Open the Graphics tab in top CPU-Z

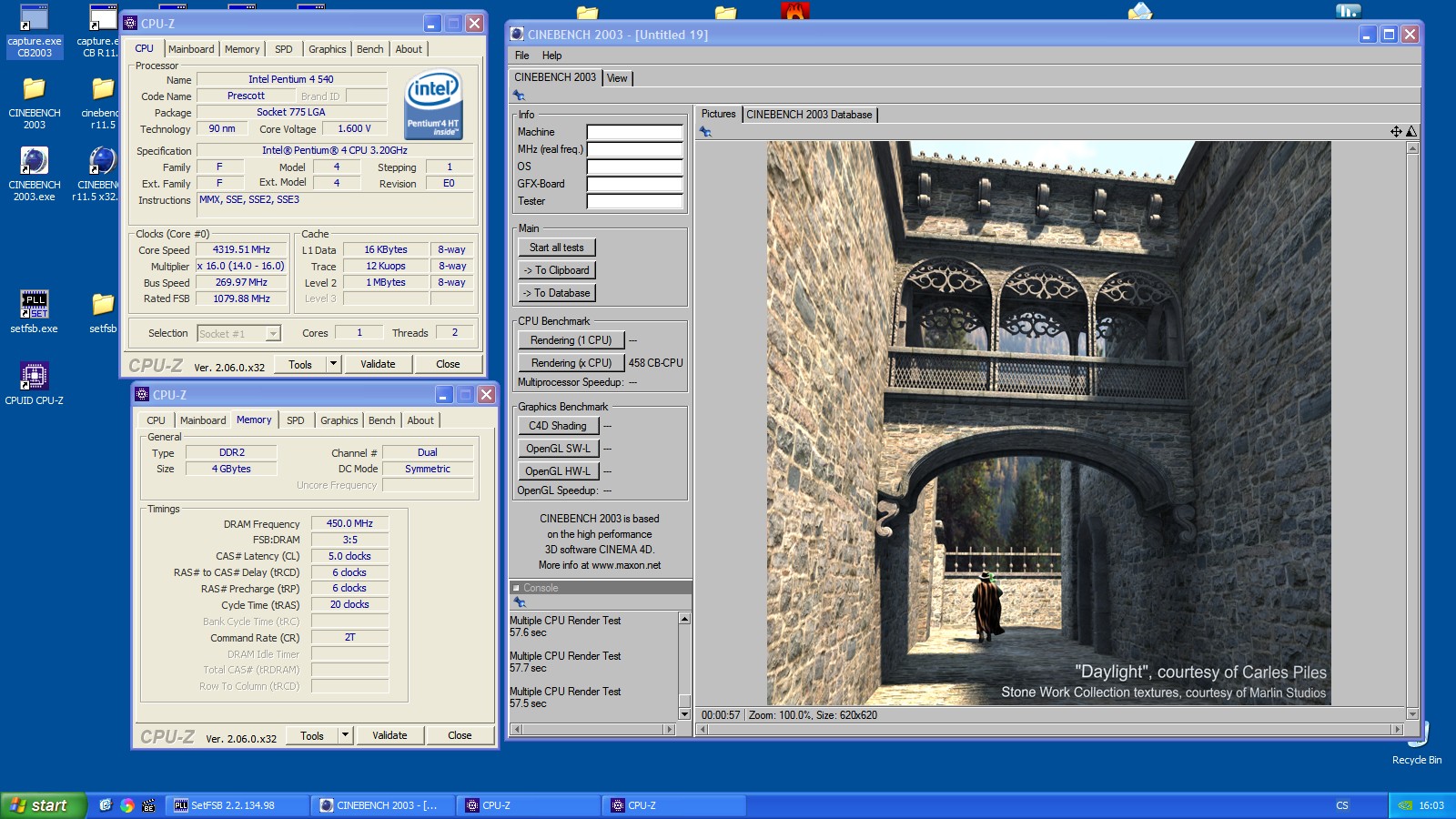[x=327, y=49]
